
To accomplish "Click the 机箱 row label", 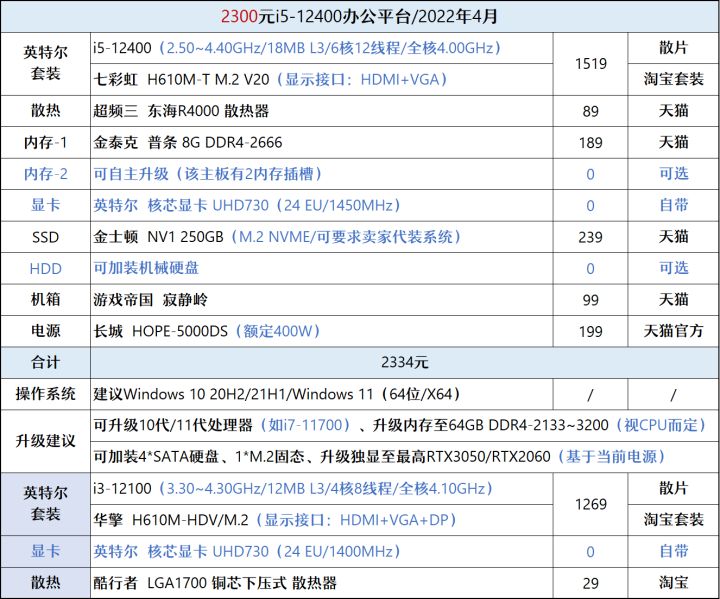I will tap(45, 300).
